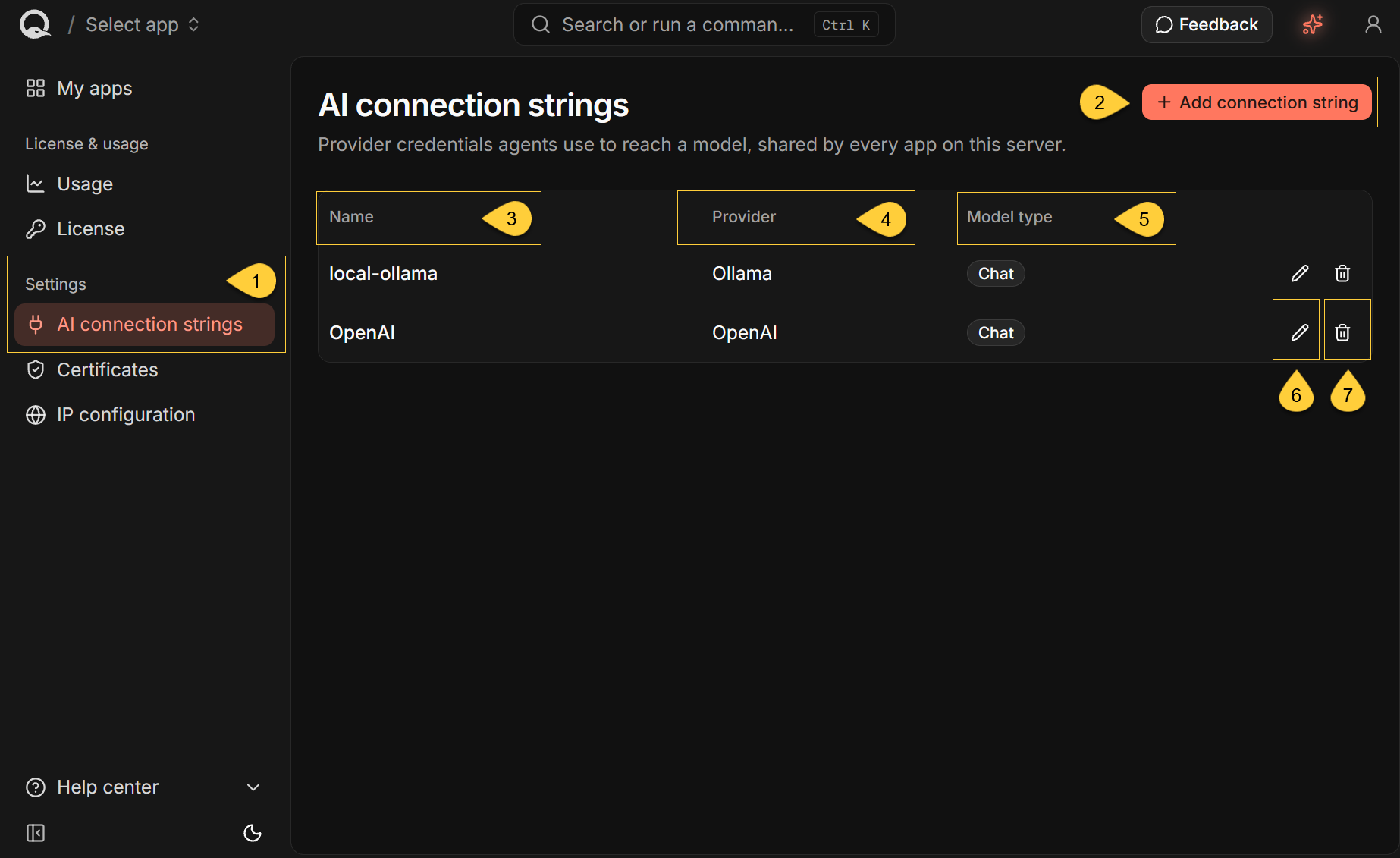Open the License page

(x=144, y=228)
